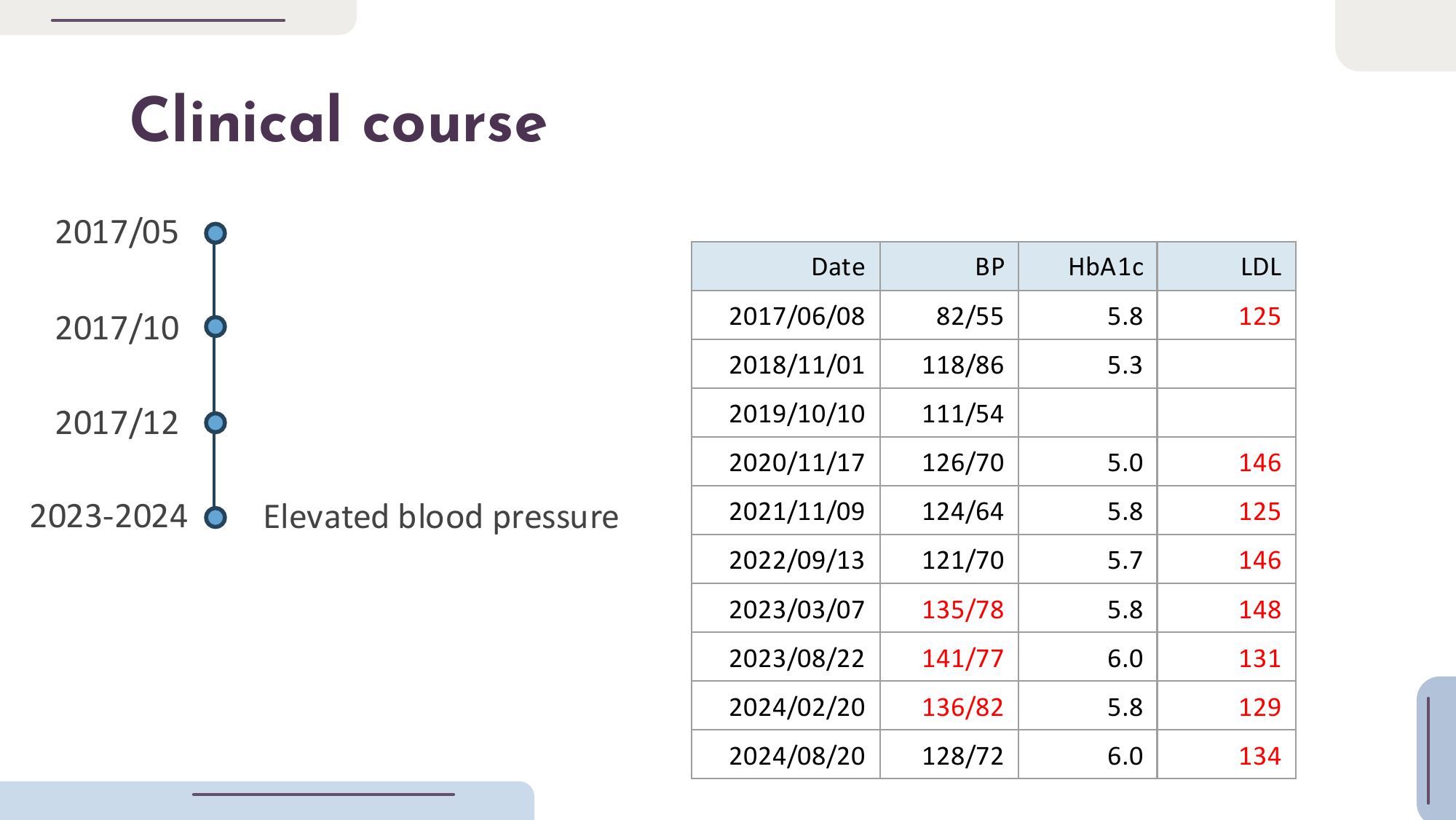Viewport: 1456px width, 820px height.
Task: Click the LDL value 134 in last row
Action: (x=1259, y=756)
